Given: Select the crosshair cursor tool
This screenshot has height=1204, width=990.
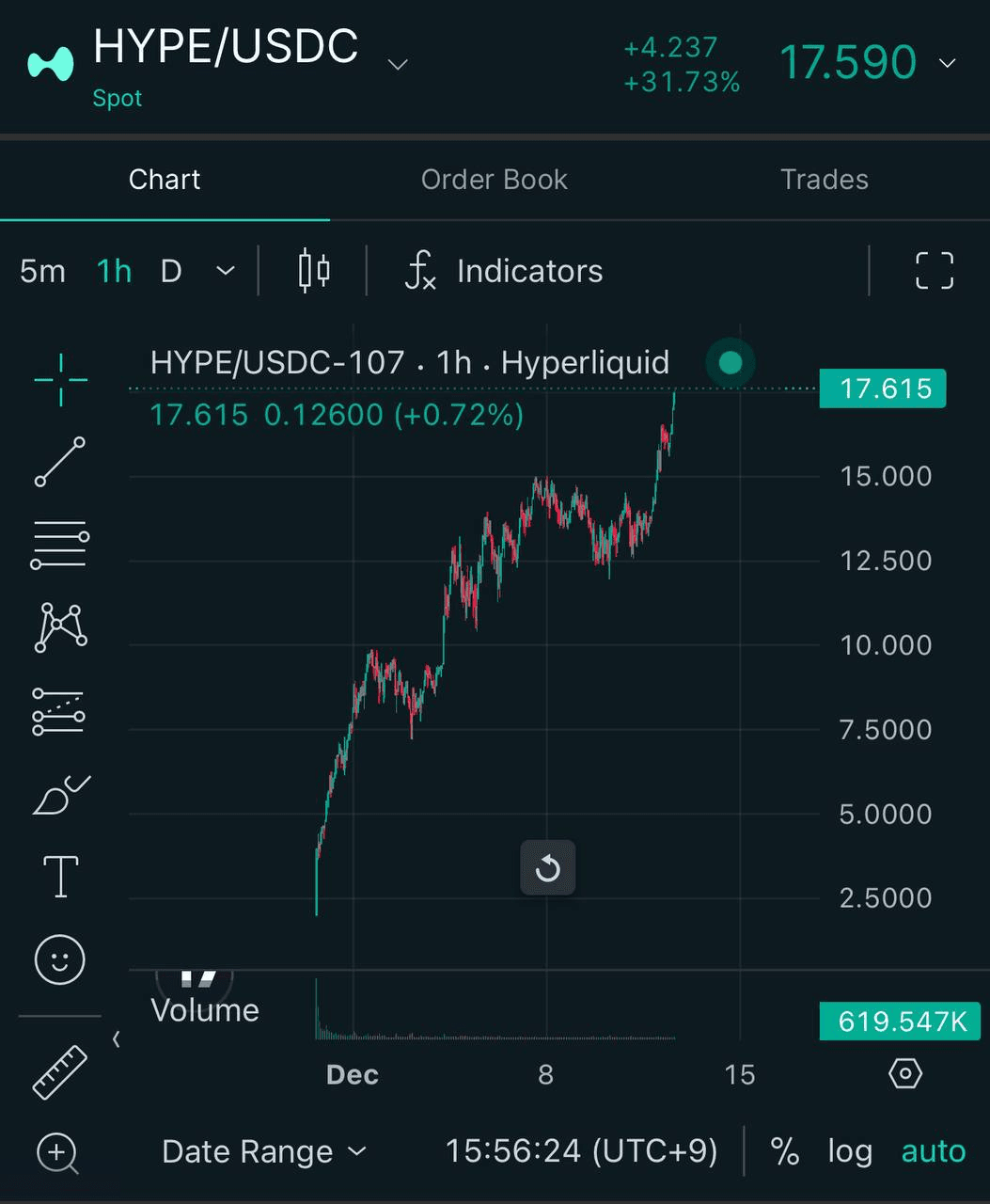Looking at the screenshot, I should pos(60,380).
